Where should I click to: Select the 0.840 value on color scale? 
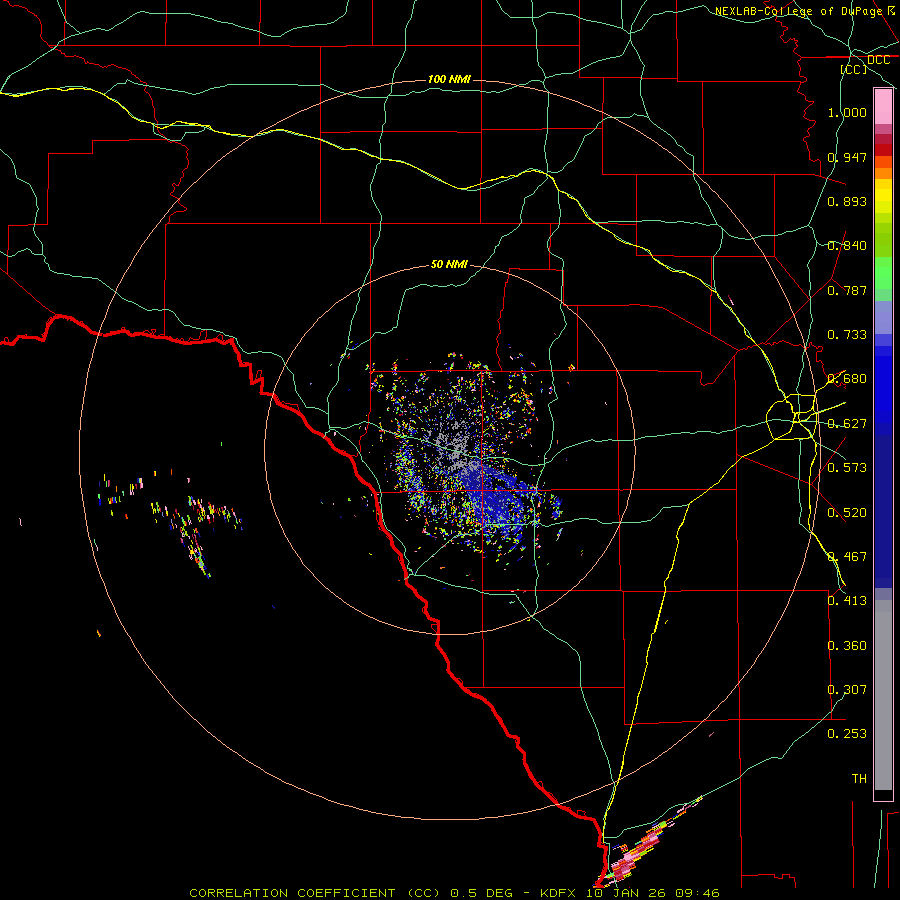[847, 246]
